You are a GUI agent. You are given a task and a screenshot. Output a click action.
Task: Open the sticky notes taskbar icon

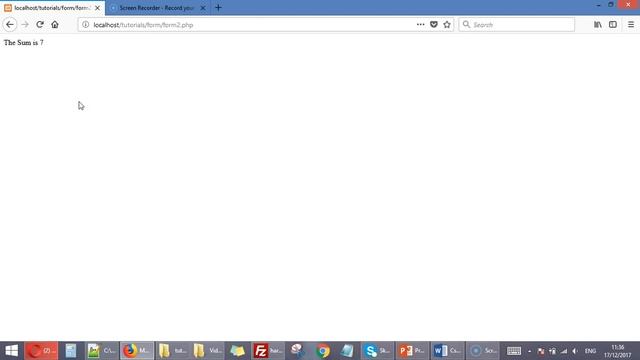click(x=237, y=351)
